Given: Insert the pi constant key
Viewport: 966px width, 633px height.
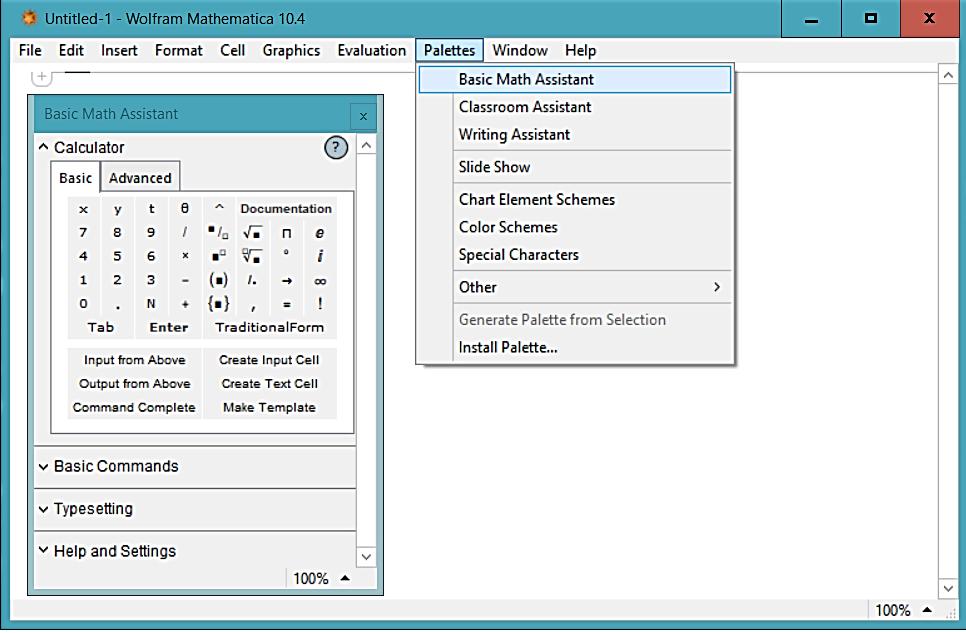Looking at the screenshot, I should 286,232.
